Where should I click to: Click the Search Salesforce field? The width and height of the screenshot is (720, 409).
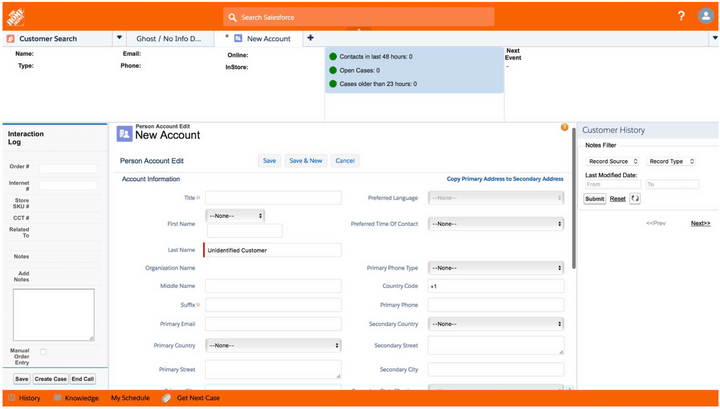click(x=360, y=17)
